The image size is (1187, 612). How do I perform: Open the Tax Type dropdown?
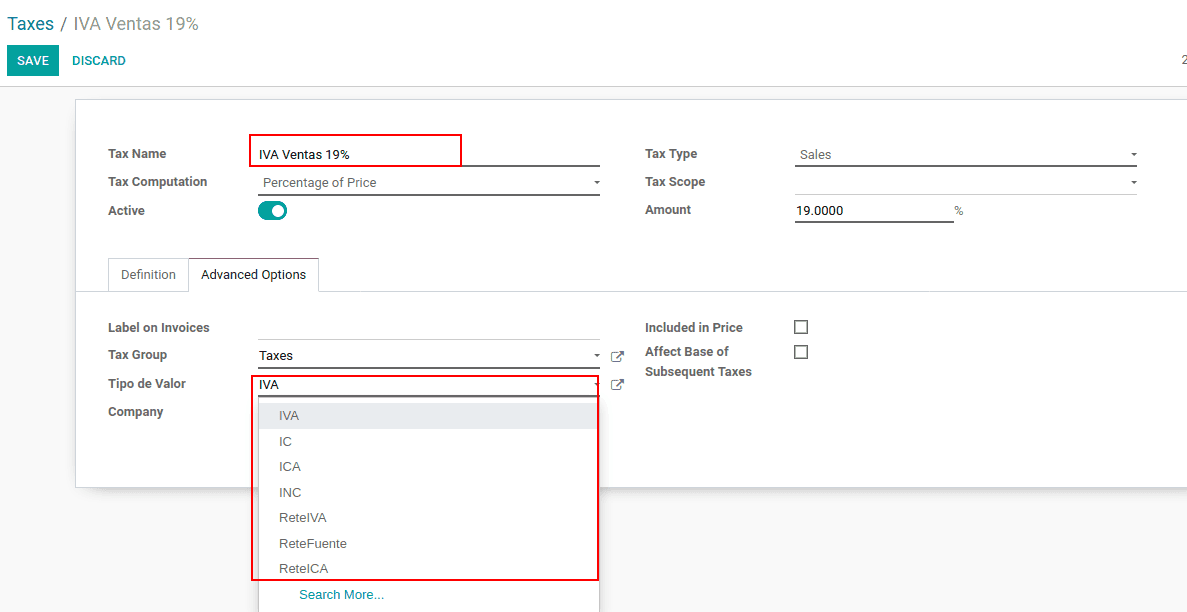966,155
